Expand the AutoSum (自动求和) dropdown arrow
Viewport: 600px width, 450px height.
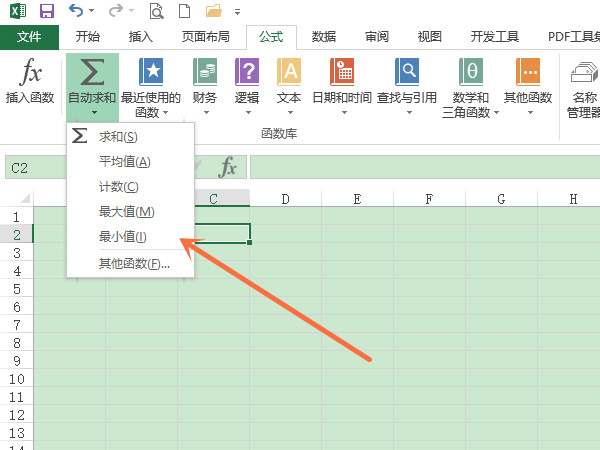(92, 112)
